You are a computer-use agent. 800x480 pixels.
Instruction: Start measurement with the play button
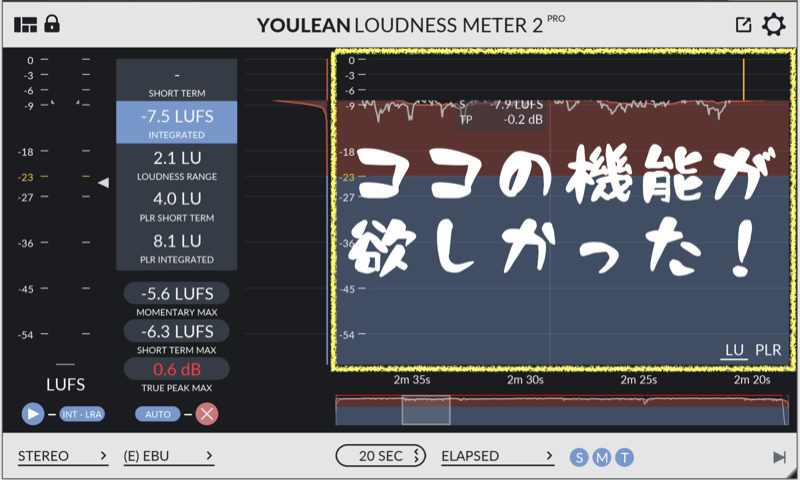click(x=33, y=414)
